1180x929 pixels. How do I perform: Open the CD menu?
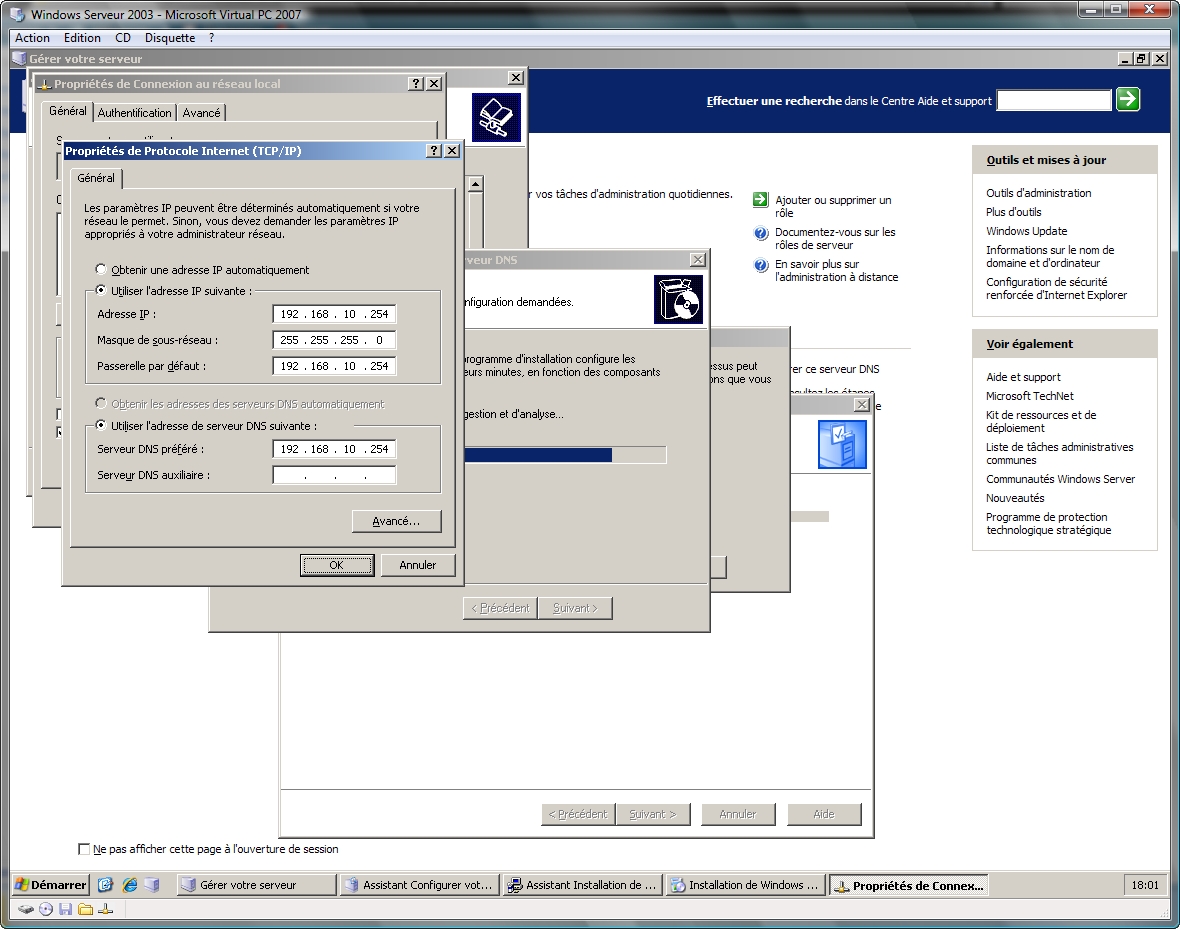tap(123, 38)
